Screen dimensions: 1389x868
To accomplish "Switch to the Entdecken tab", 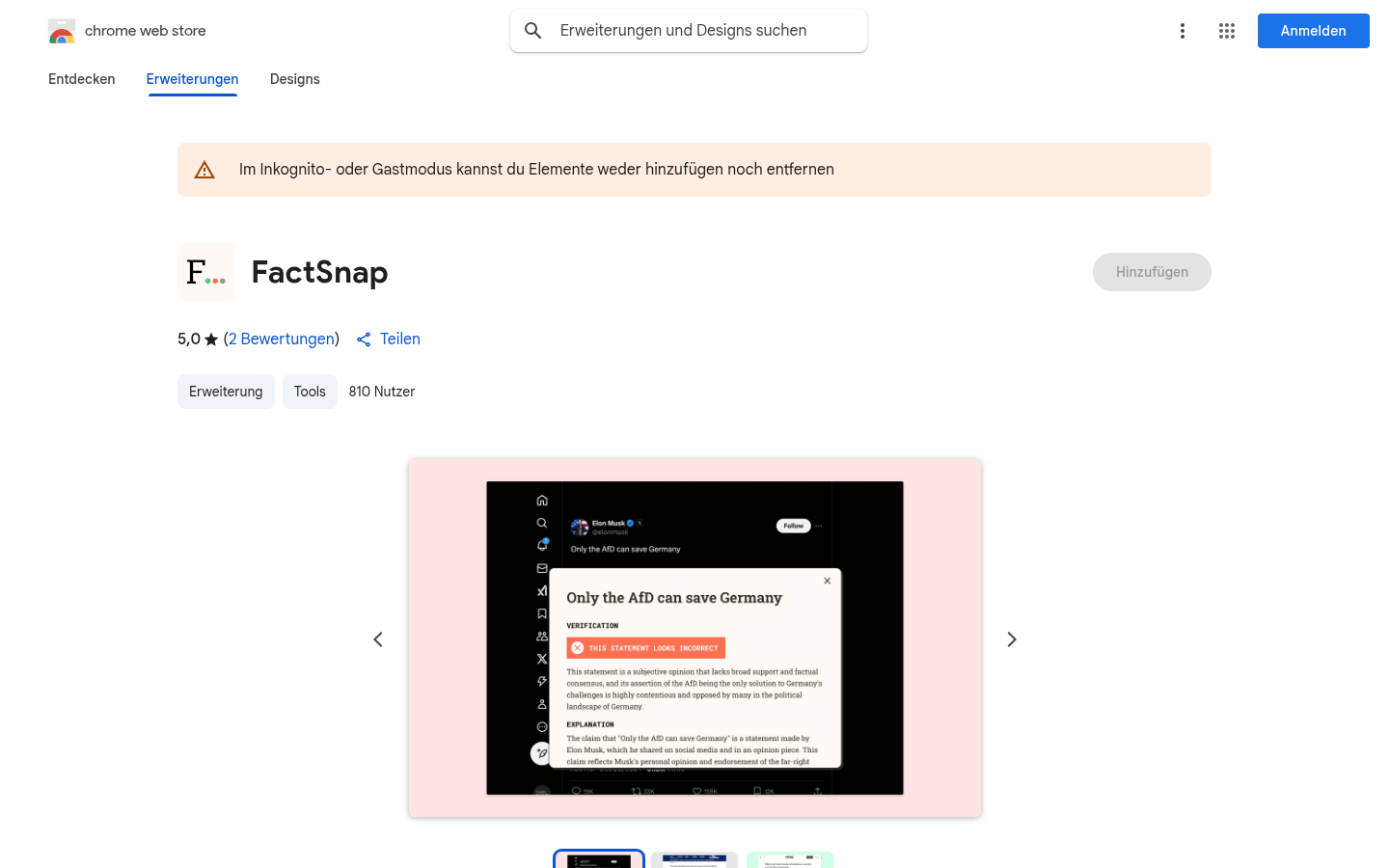I will click(82, 79).
